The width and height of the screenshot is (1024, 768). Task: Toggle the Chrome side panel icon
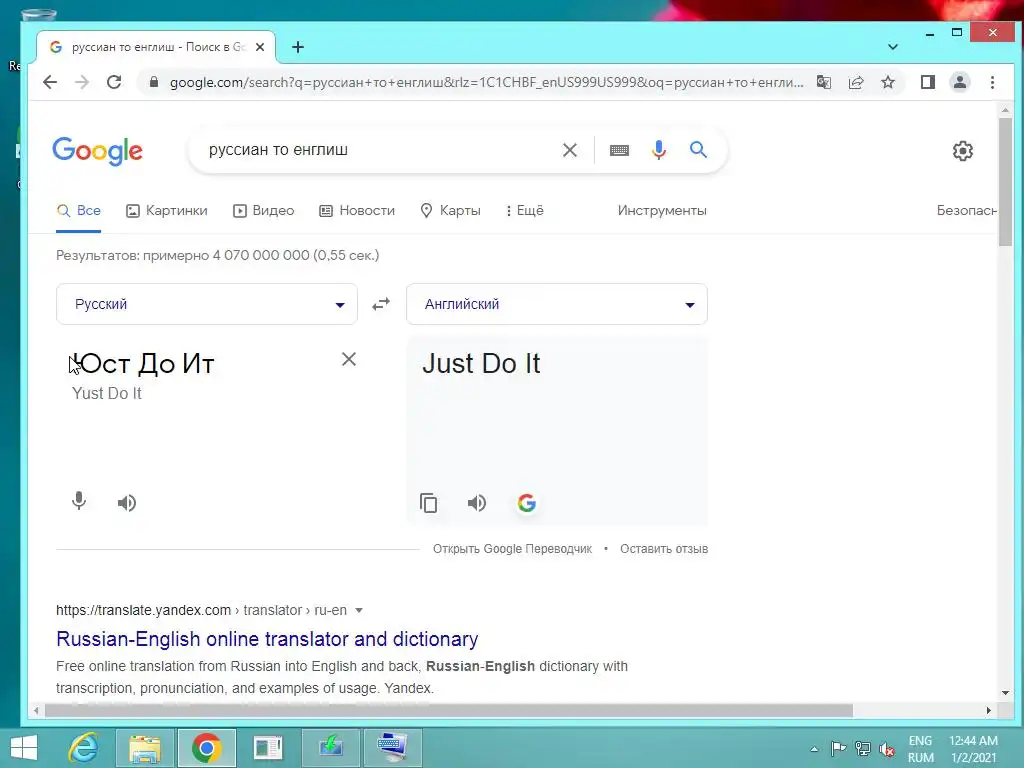[927, 82]
